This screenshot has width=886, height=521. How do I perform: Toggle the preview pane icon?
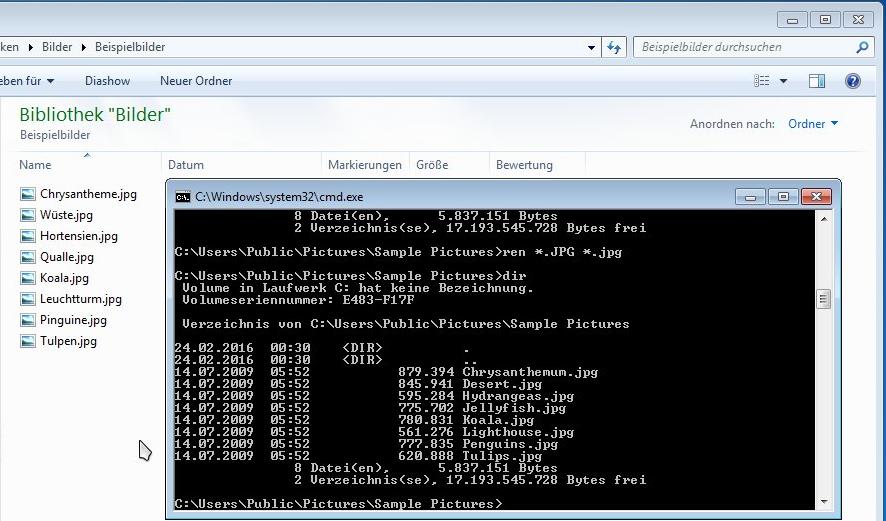[x=817, y=81]
